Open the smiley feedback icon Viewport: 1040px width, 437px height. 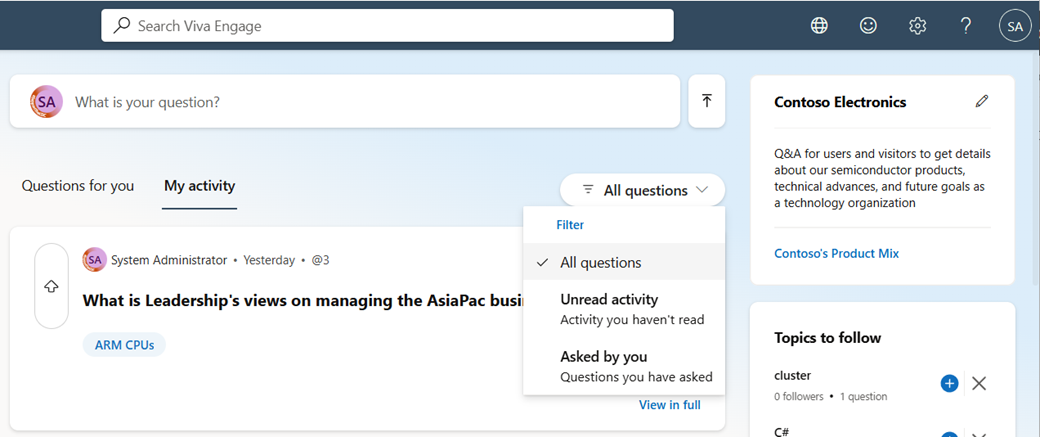(868, 26)
